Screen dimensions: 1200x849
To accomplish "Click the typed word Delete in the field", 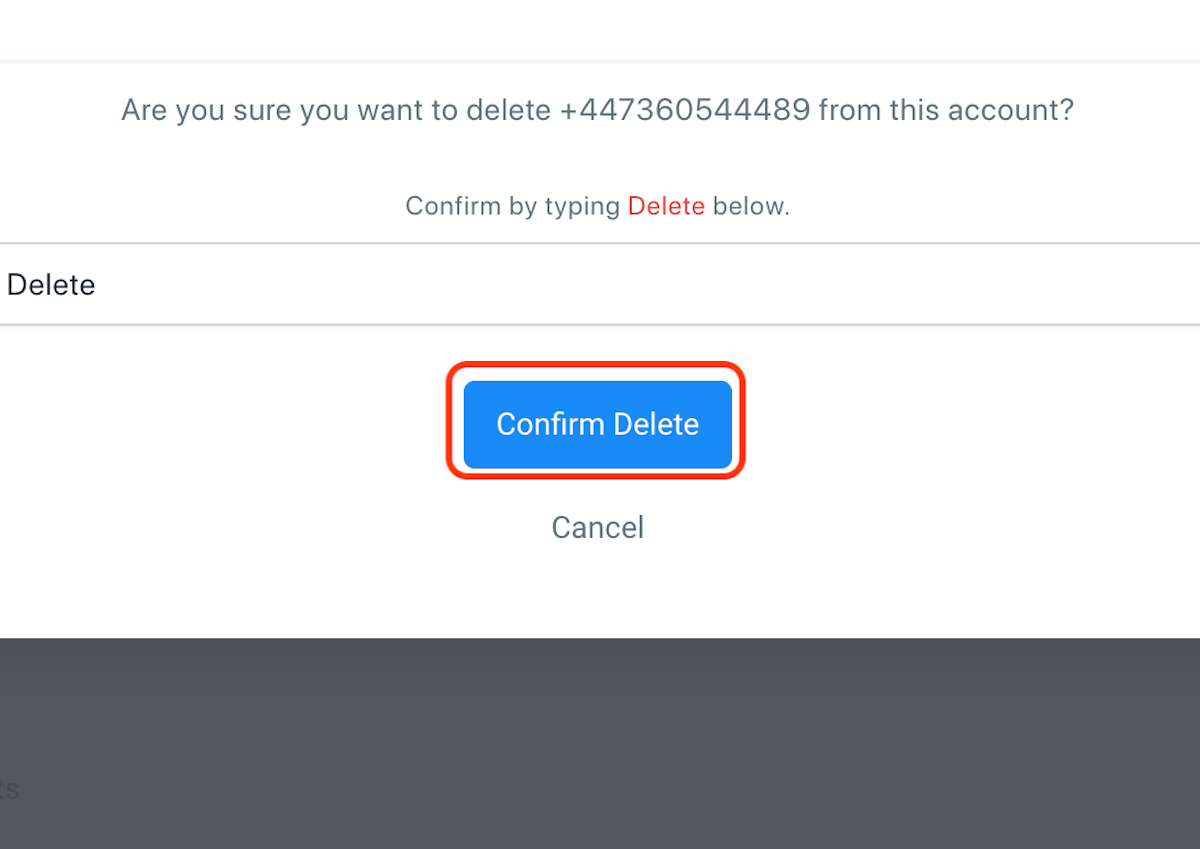I will click(x=51, y=285).
